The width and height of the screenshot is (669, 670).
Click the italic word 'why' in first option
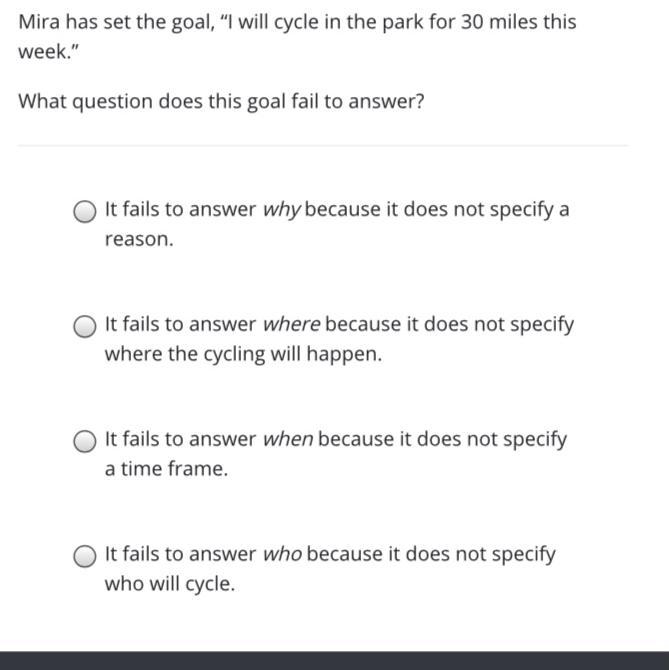tap(281, 210)
